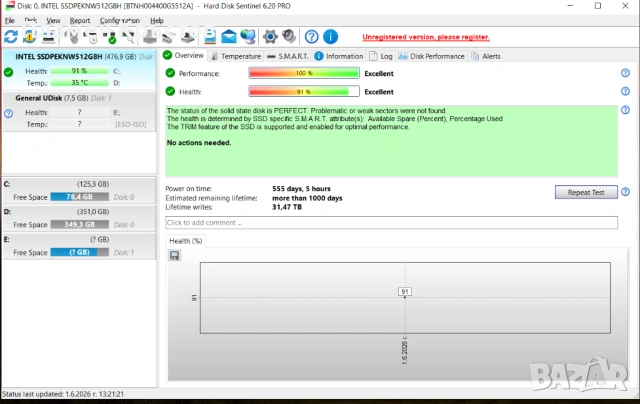
Task: Open the Report menu
Action: 80,20
